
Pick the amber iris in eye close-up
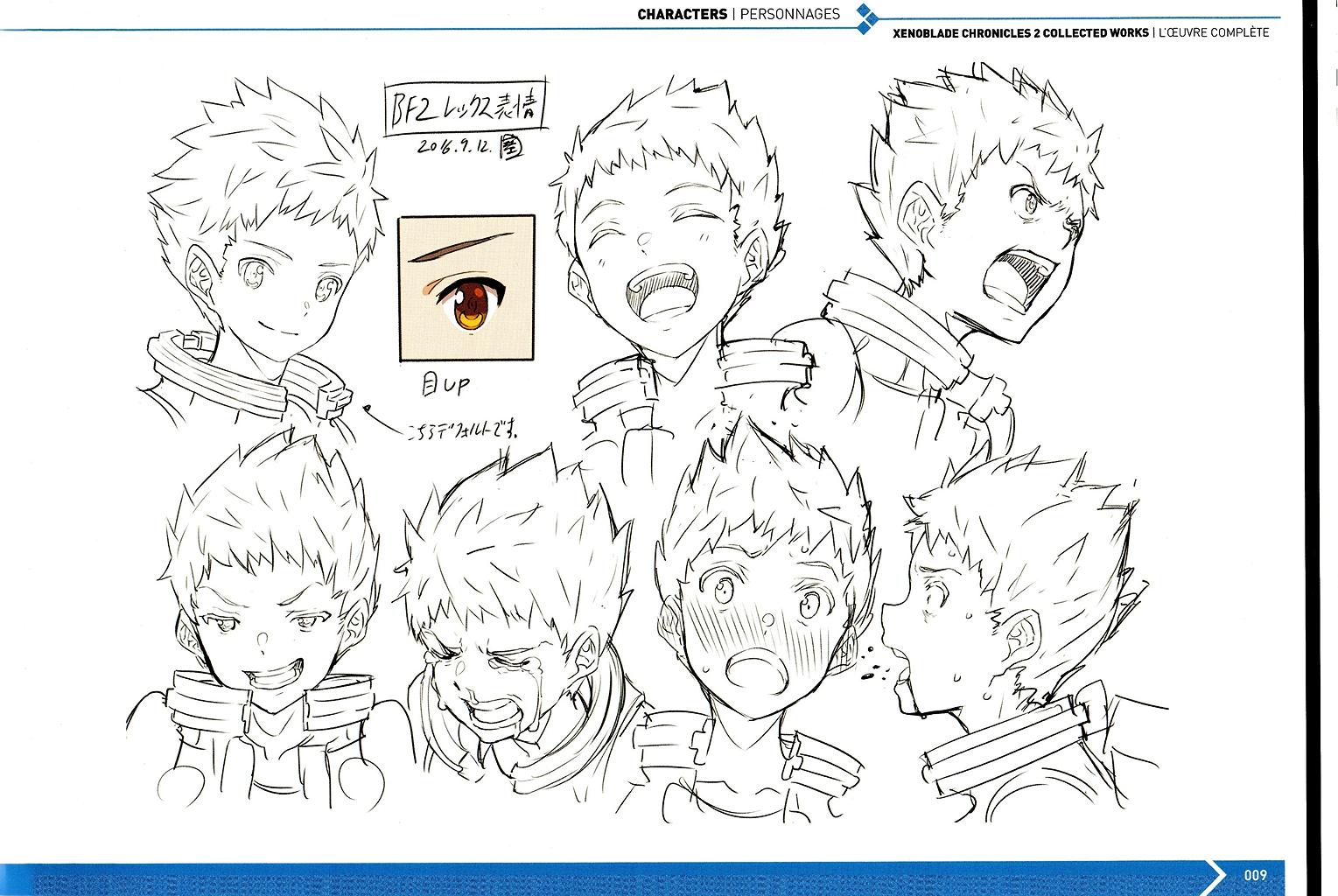pos(473,308)
